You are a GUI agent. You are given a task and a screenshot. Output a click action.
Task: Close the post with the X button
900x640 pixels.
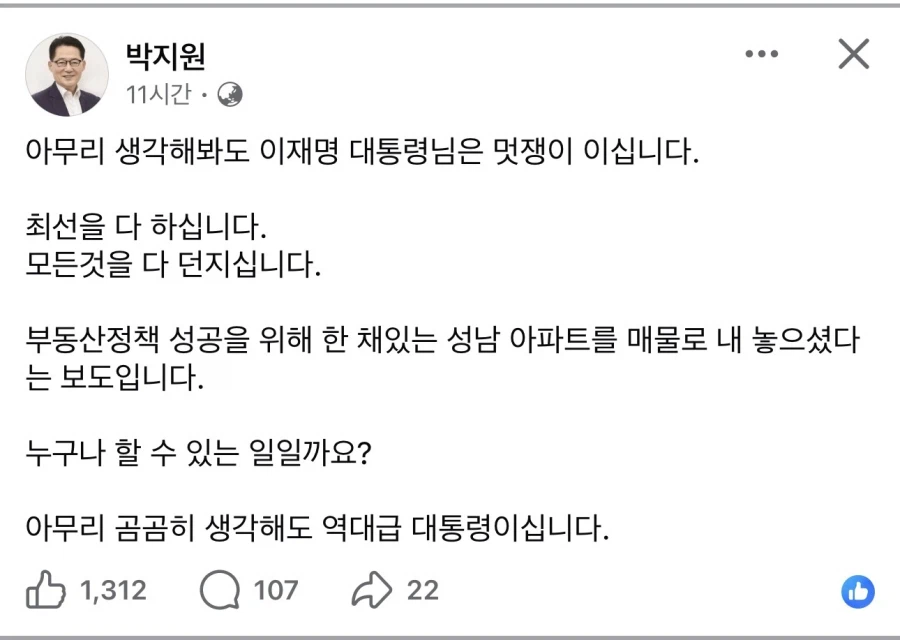coord(853,55)
